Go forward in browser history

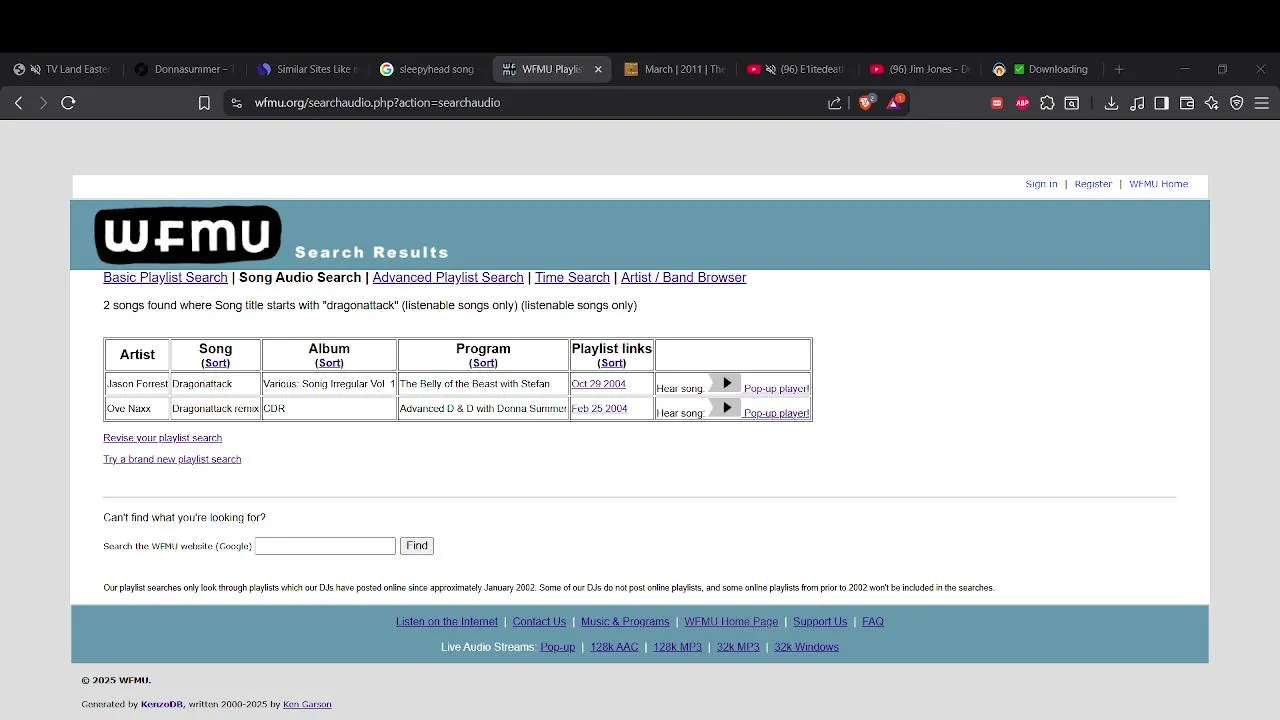(43, 103)
